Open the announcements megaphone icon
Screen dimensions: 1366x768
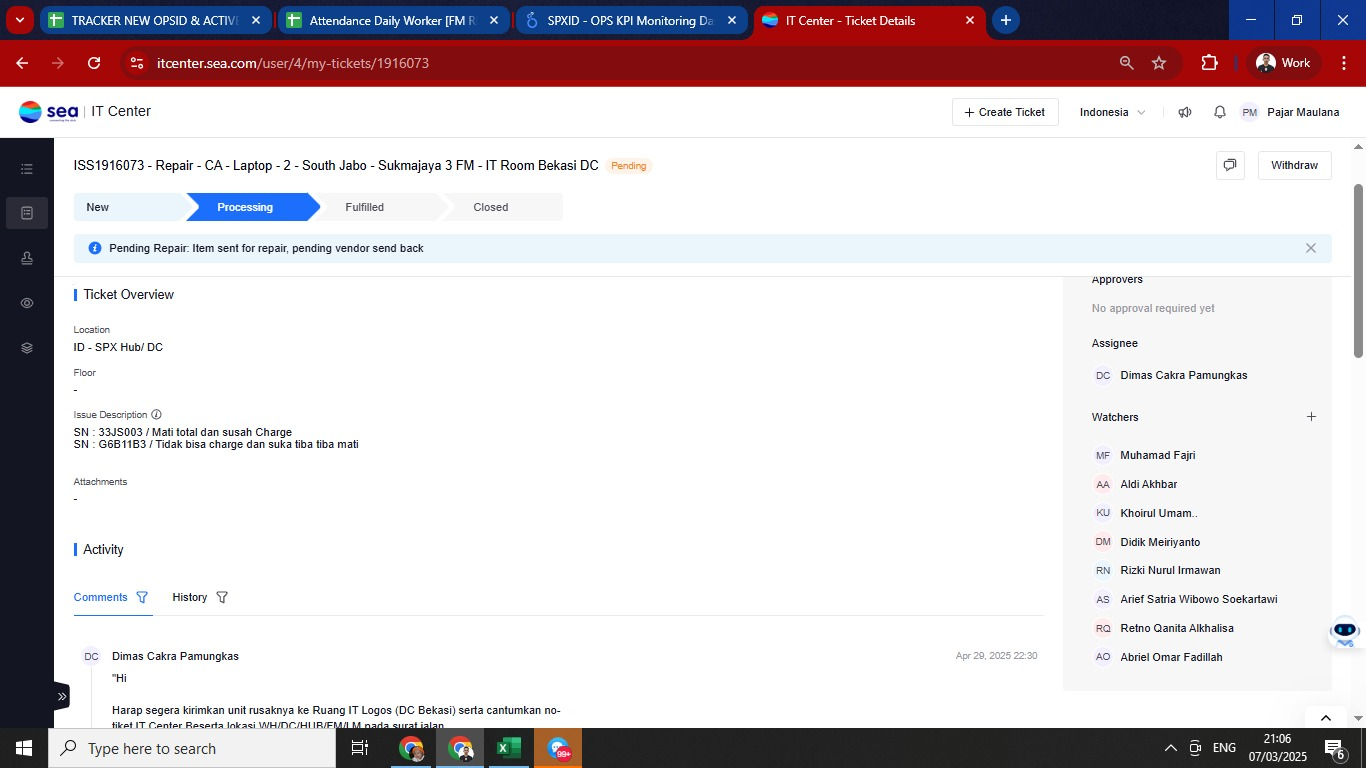pyautogui.click(x=1185, y=112)
